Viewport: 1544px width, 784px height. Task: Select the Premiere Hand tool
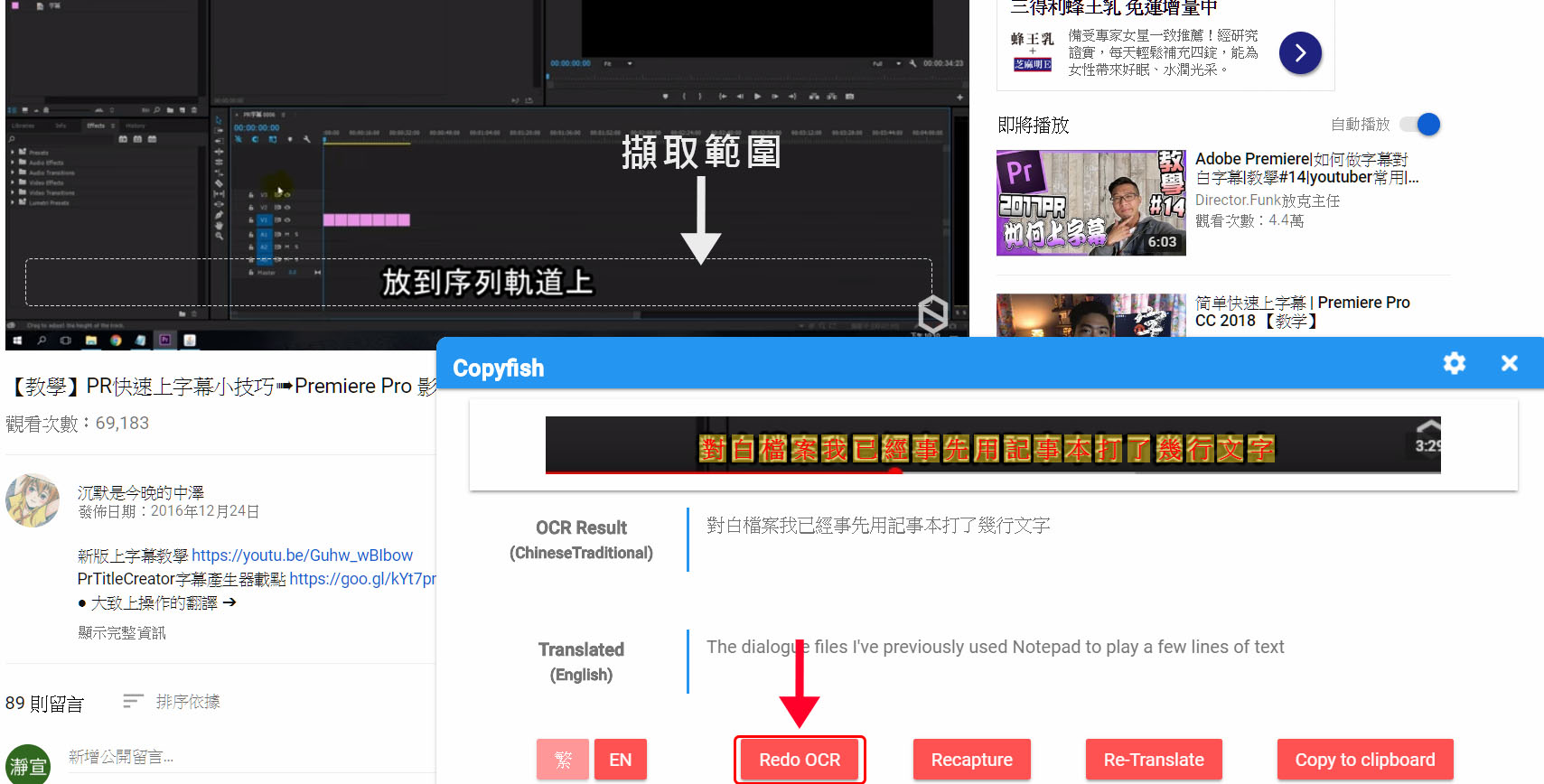[219, 226]
